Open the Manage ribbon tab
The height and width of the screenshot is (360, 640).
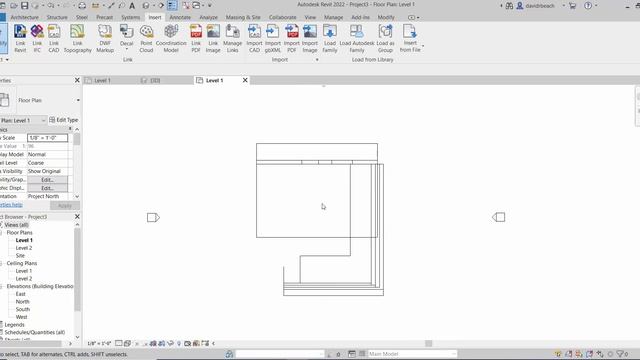click(333, 18)
